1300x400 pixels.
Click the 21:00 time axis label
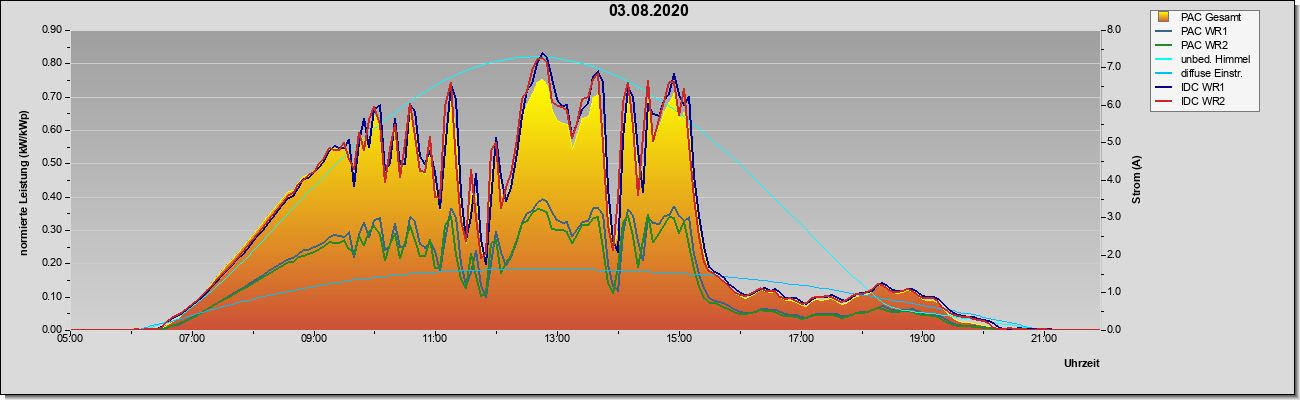(1043, 339)
